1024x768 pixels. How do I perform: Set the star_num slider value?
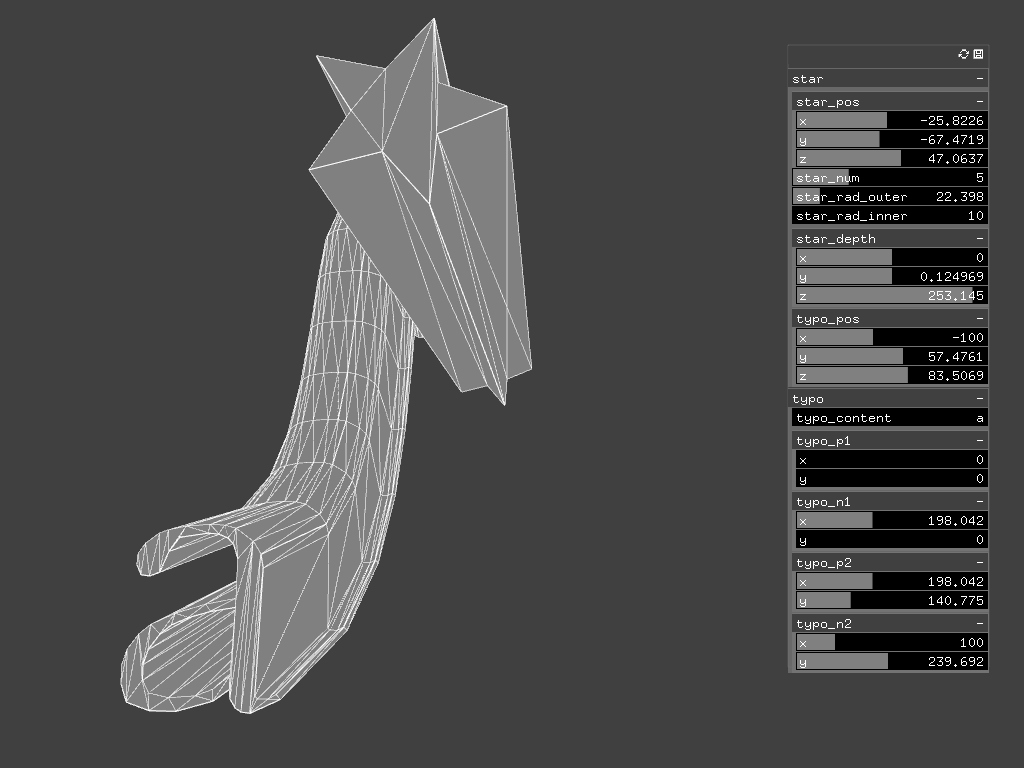click(889, 178)
